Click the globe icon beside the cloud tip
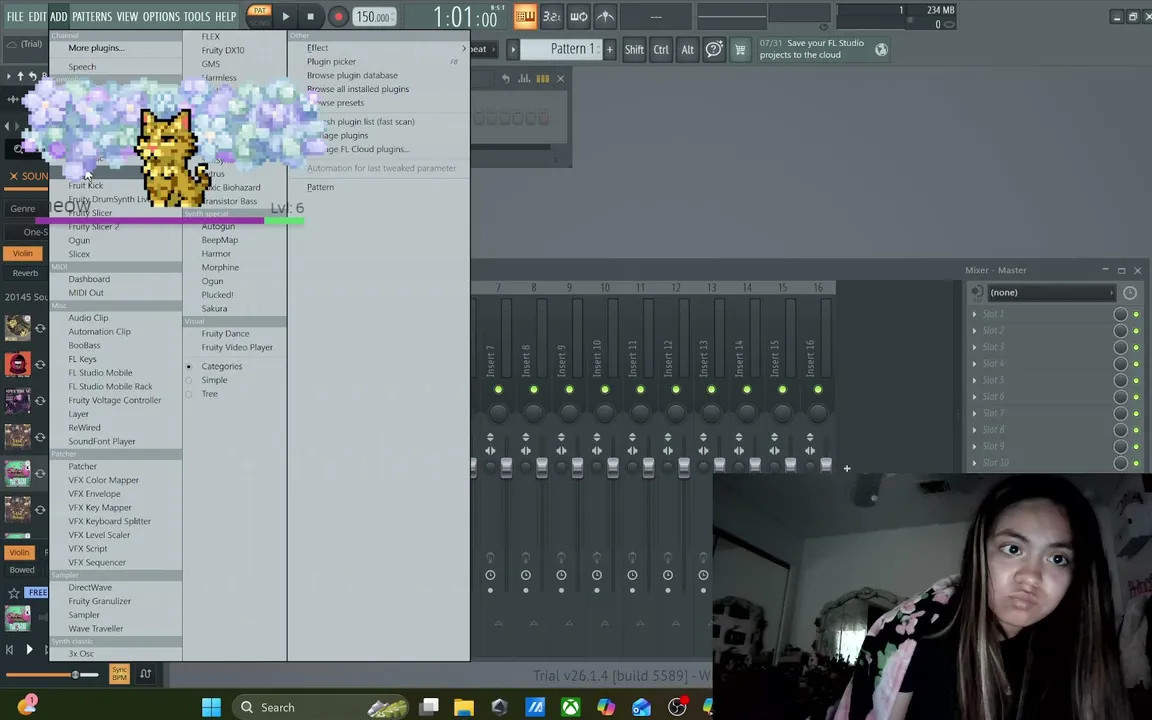 coord(881,49)
